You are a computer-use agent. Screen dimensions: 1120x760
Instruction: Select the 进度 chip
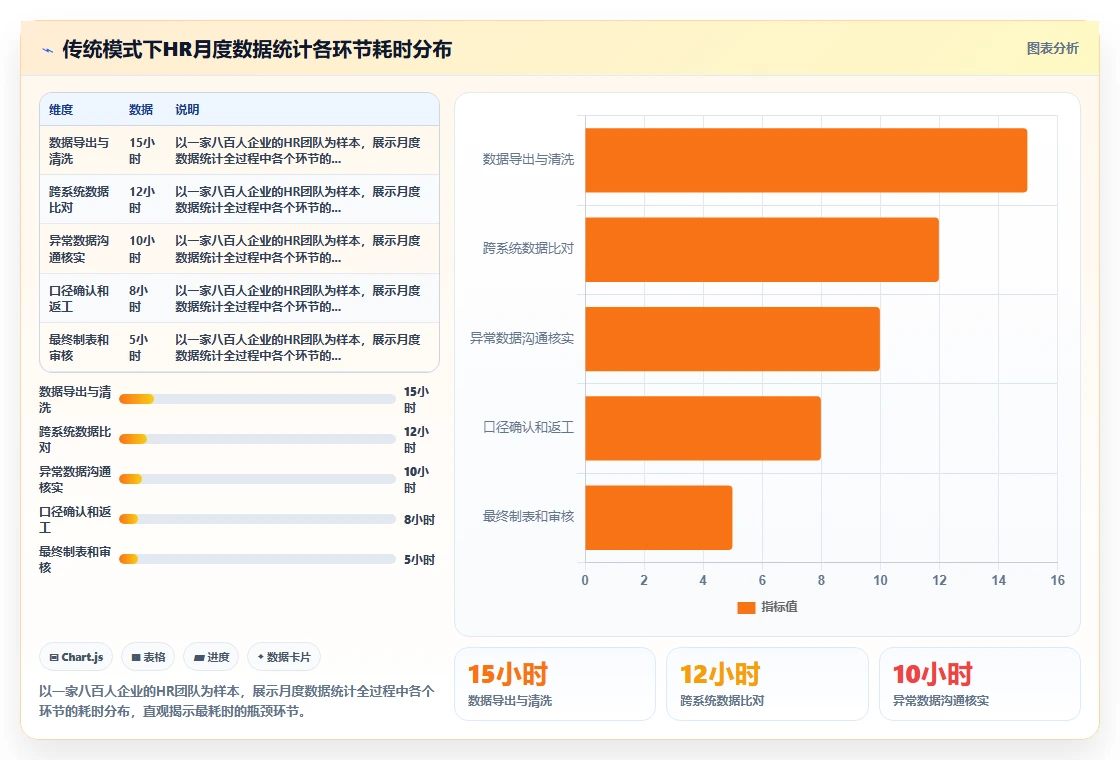pyautogui.click(x=211, y=657)
